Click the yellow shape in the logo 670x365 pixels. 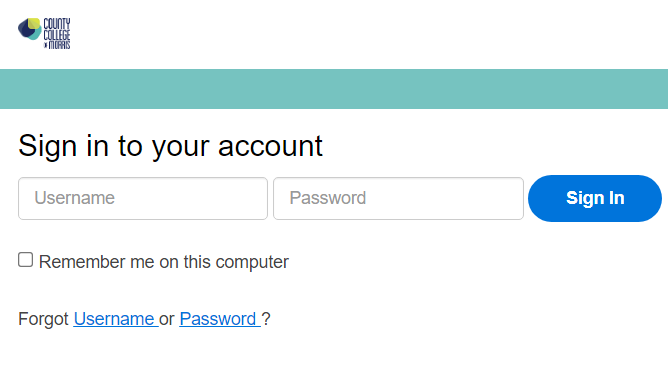pyautogui.click(x=34, y=24)
